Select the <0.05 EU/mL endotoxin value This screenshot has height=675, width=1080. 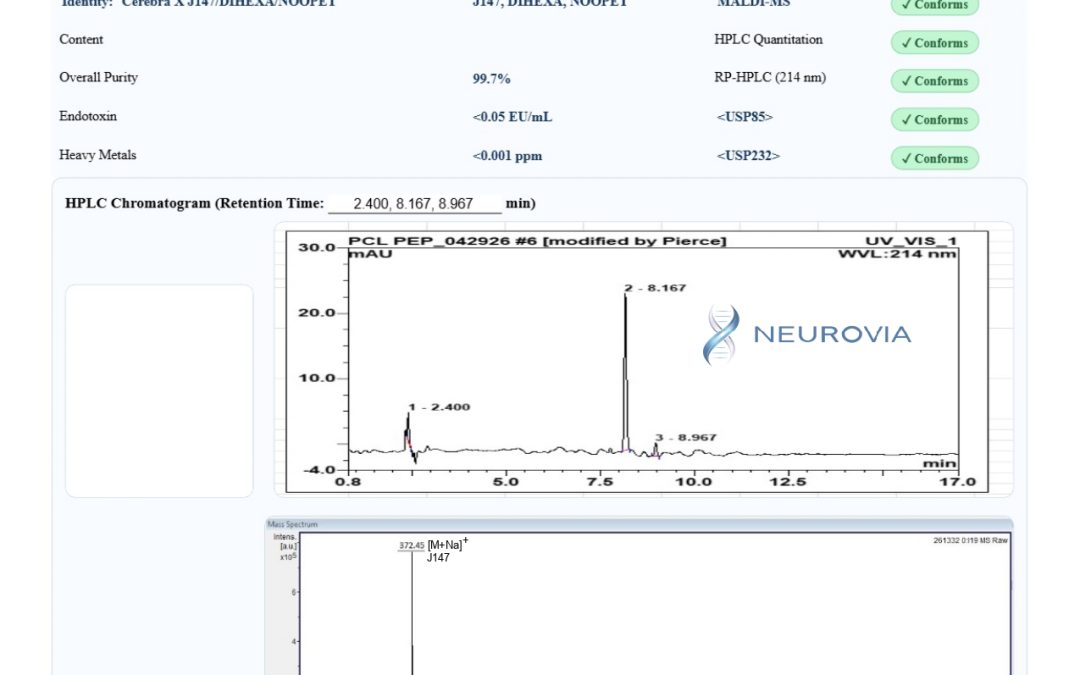pyautogui.click(x=512, y=117)
